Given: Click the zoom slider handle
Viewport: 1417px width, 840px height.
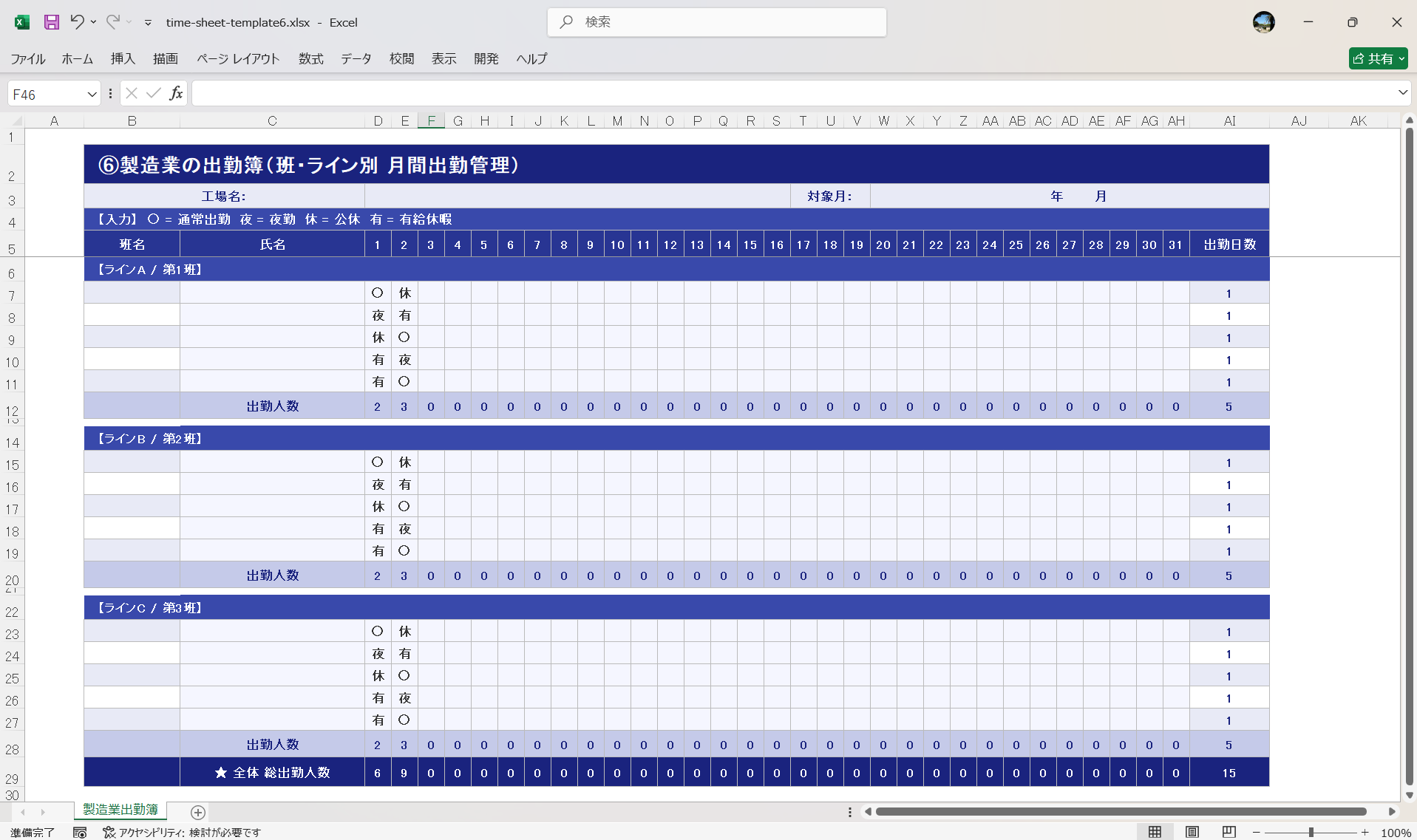Looking at the screenshot, I should (1311, 833).
